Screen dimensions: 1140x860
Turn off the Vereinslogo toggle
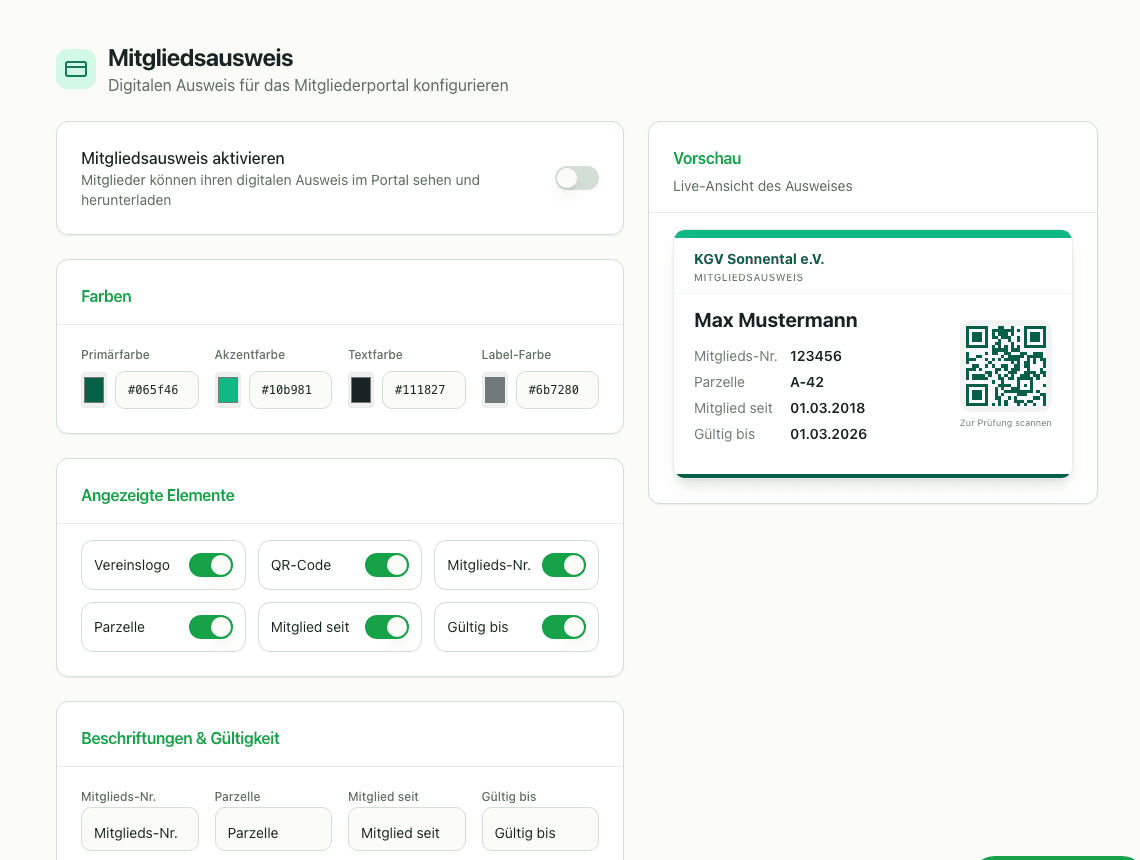[x=211, y=565]
